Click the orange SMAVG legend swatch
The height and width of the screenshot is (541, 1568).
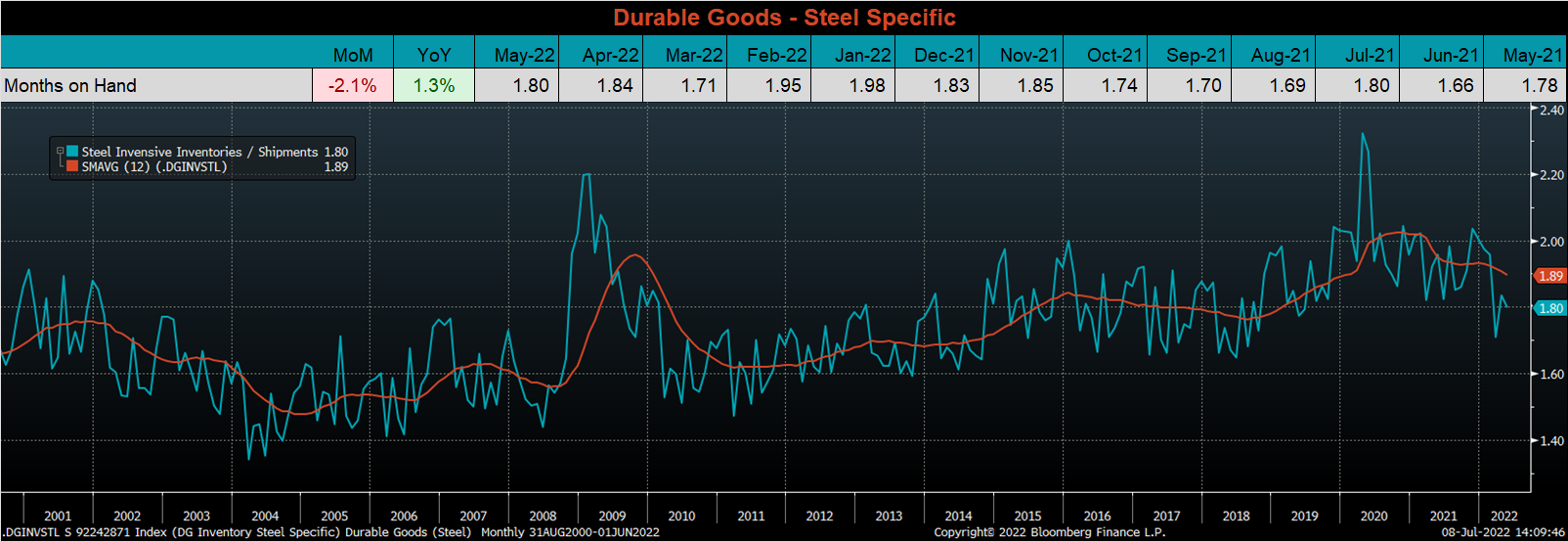[72, 166]
